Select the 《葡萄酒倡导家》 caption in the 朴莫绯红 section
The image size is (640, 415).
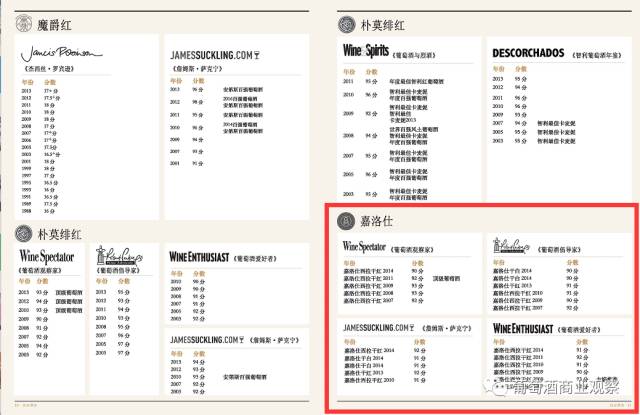118,270
